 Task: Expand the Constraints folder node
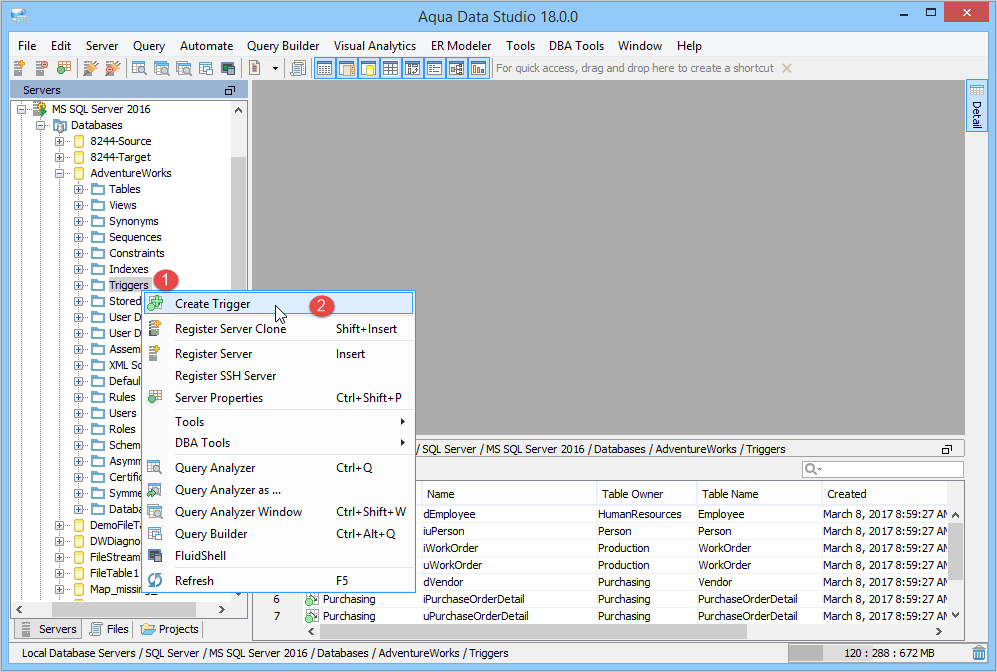pyautogui.click(x=78, y=253)
